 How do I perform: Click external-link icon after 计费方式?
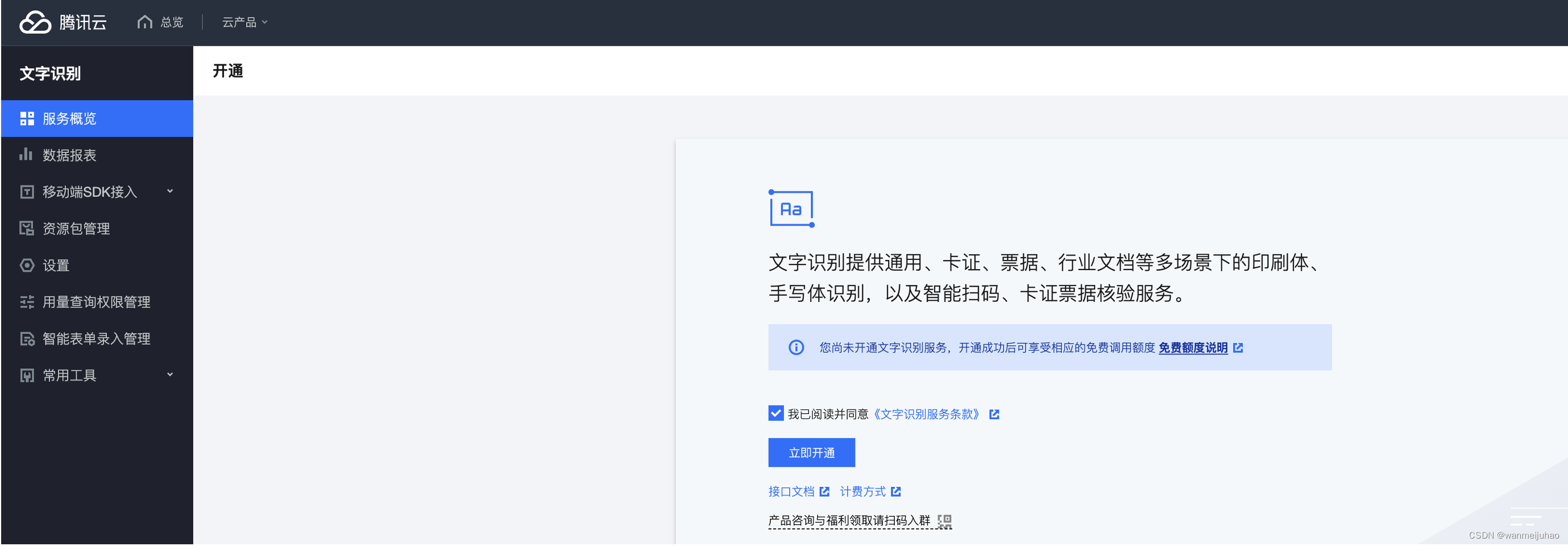click(x=896, y=492)
